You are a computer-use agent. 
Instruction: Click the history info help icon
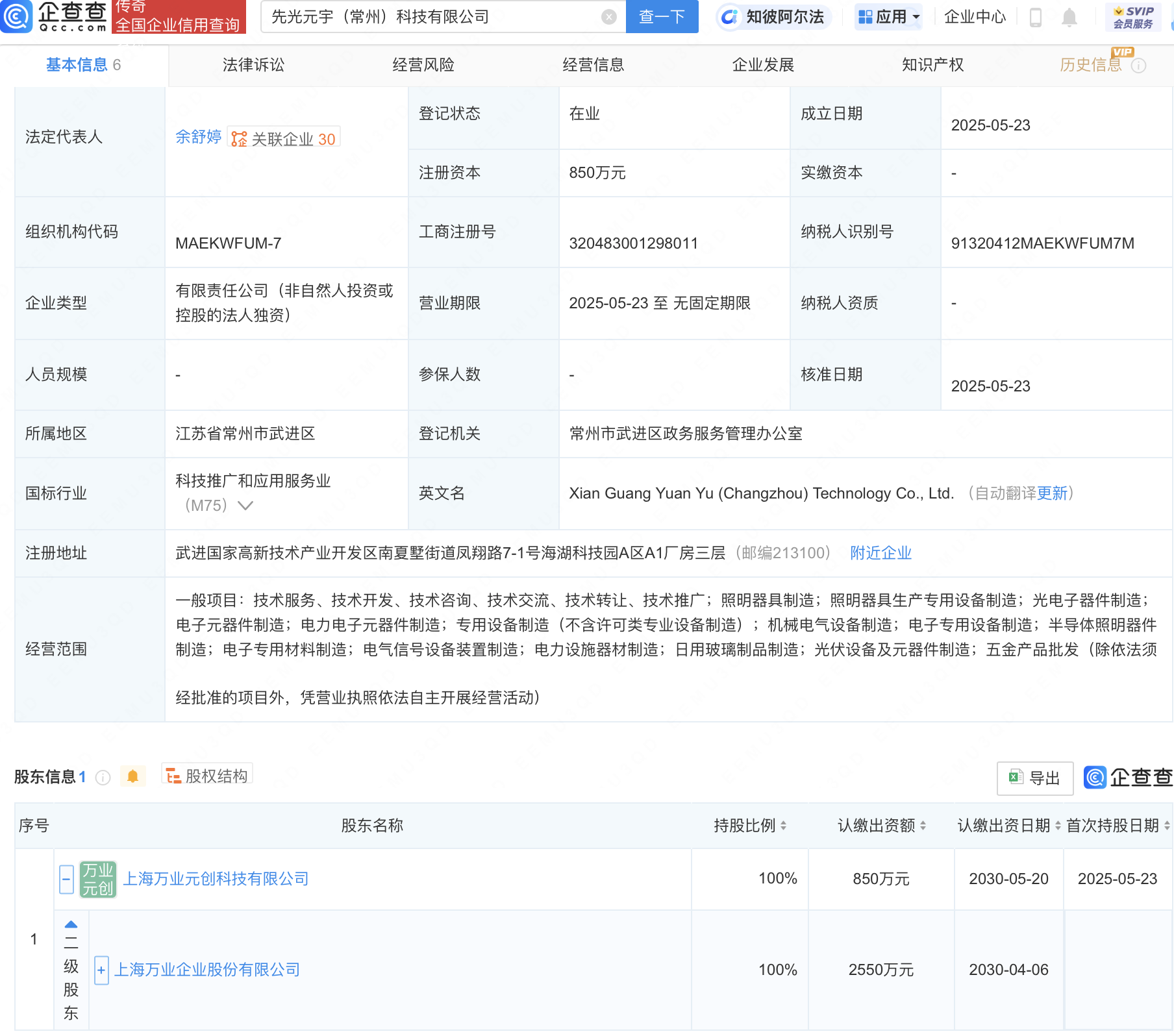pos(1138,66)
